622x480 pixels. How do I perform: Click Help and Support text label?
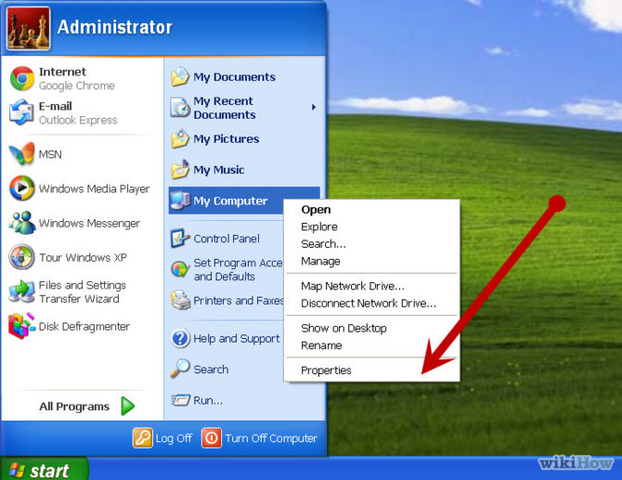pos(236,339)
